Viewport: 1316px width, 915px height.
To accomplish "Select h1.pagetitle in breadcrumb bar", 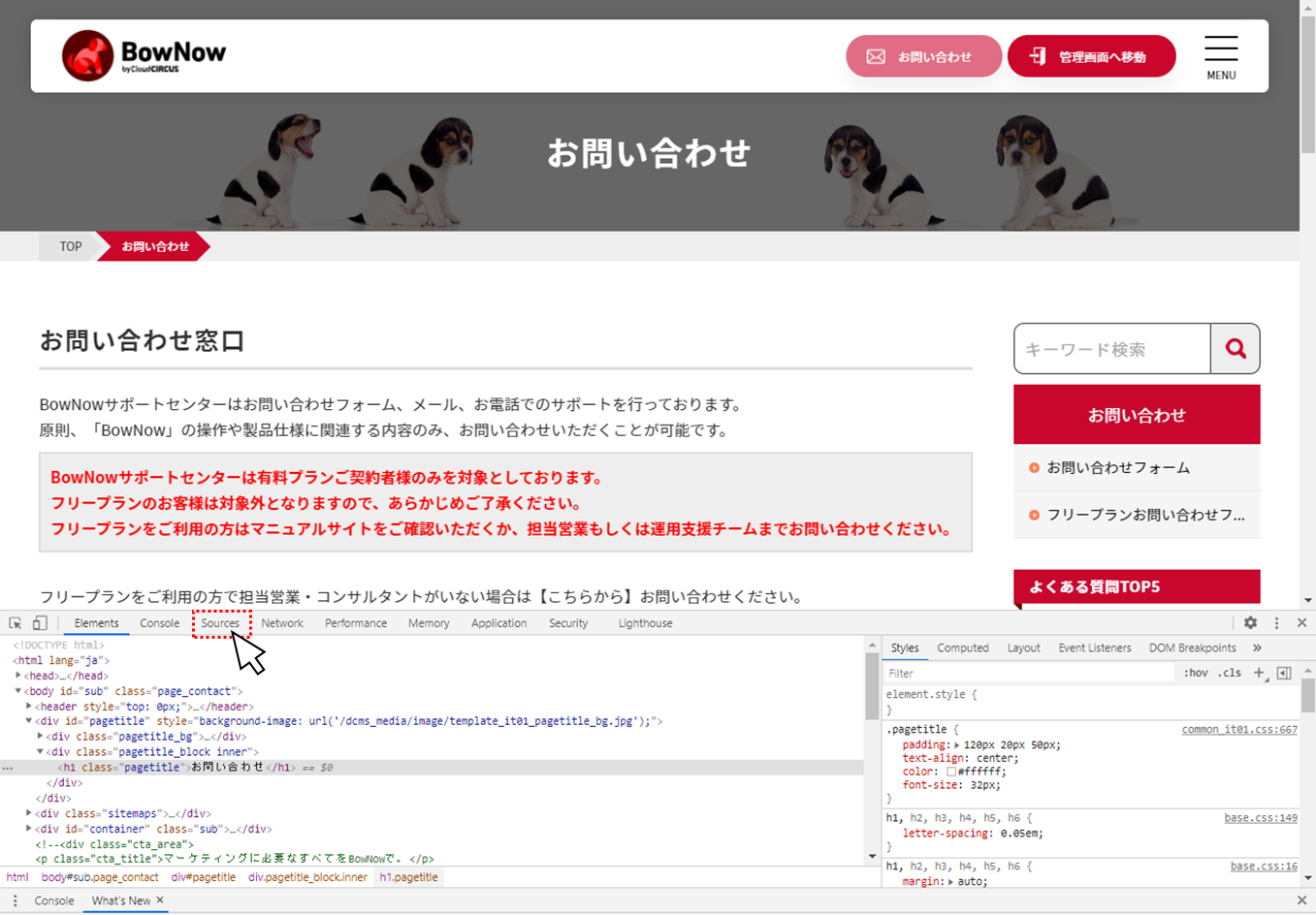I will pos(408,877).
